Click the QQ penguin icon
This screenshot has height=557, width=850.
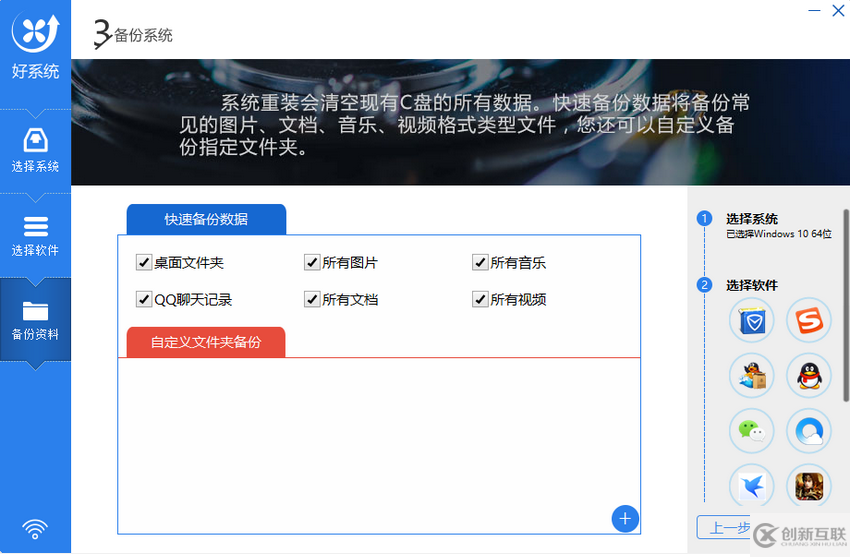[x=809, y=375]
